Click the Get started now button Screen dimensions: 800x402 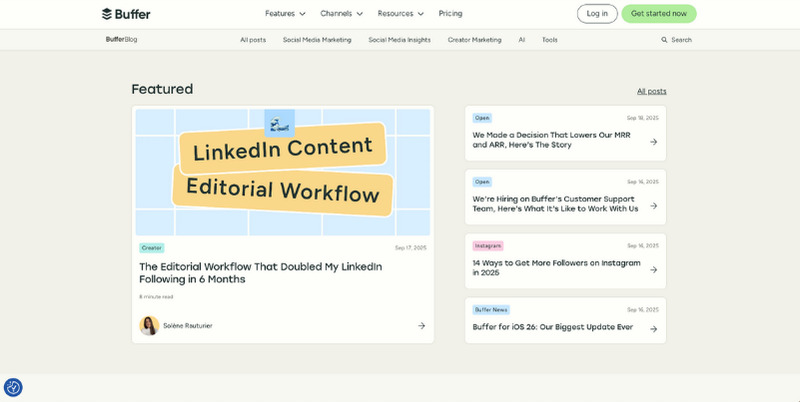point(659,14)
